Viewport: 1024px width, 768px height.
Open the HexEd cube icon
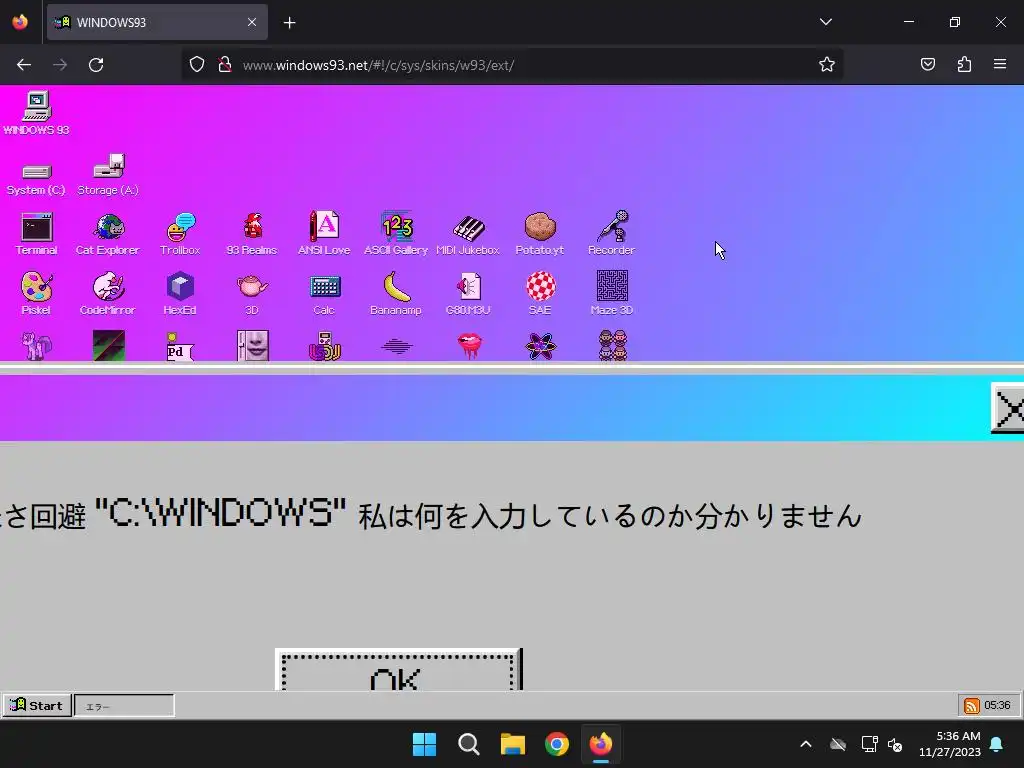[x=180, y=294]
